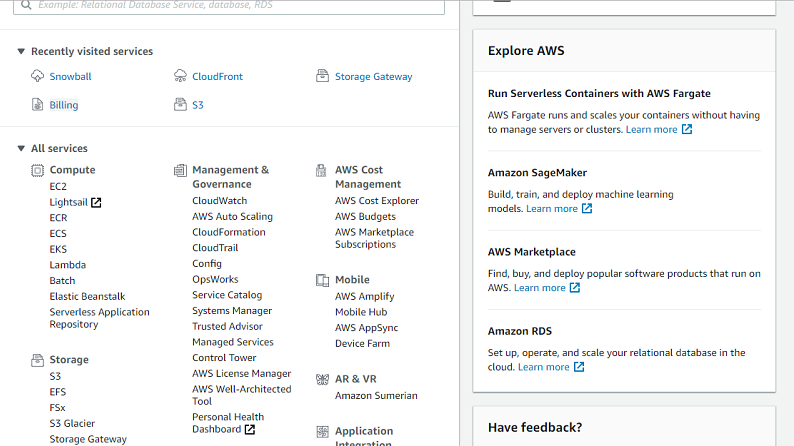Click the AR & VR category icon
794x446 pixels.
pos(323,380)
